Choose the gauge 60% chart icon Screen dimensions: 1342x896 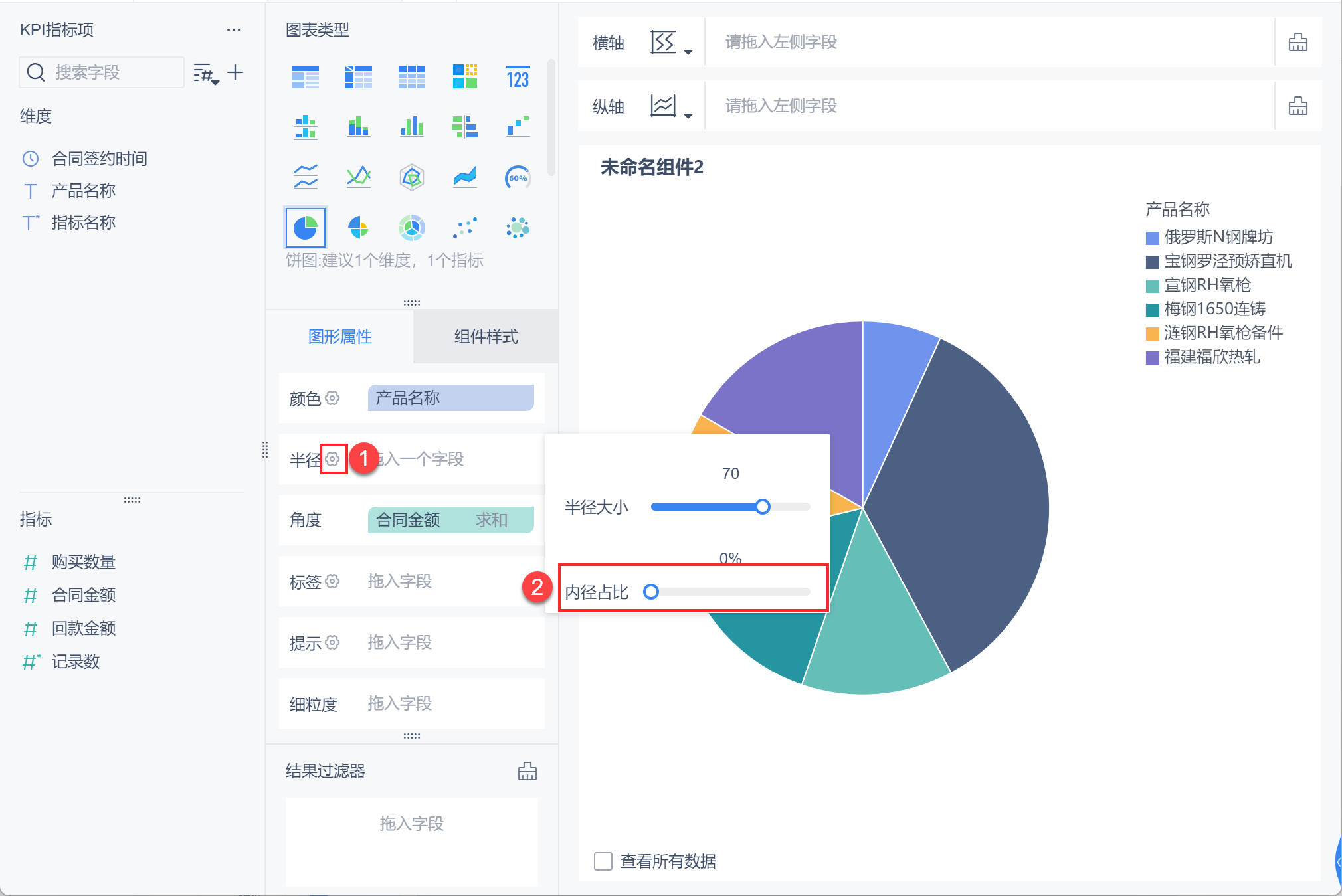[518, 177]
